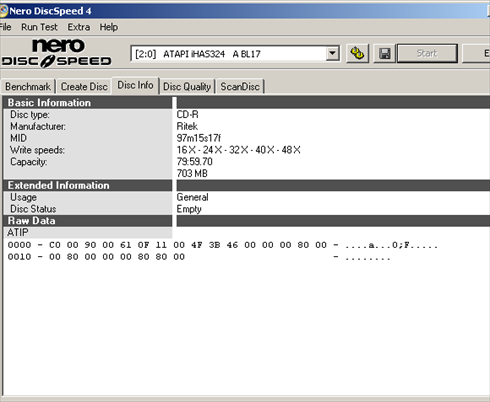Select the 97m15s17f MID value
The height and width of the screenshot is (402, 490).
coord(199,138)
